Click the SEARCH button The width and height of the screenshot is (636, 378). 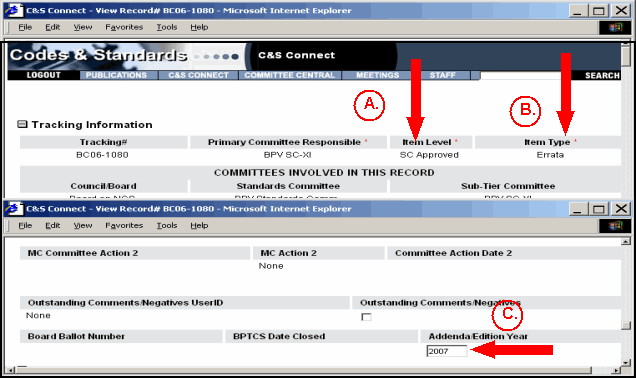point(602,75)
